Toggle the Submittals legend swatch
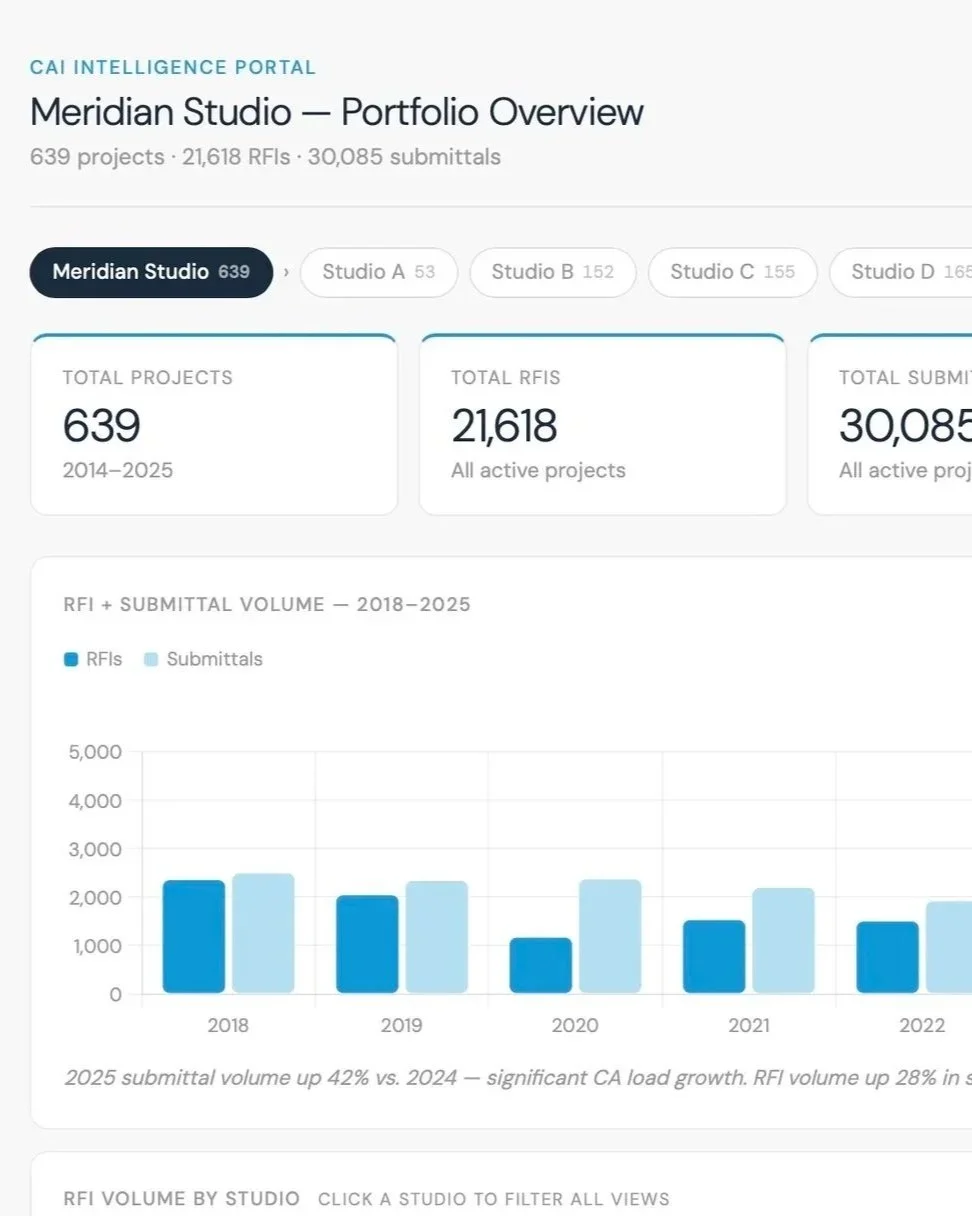 [x=152, y=659]
